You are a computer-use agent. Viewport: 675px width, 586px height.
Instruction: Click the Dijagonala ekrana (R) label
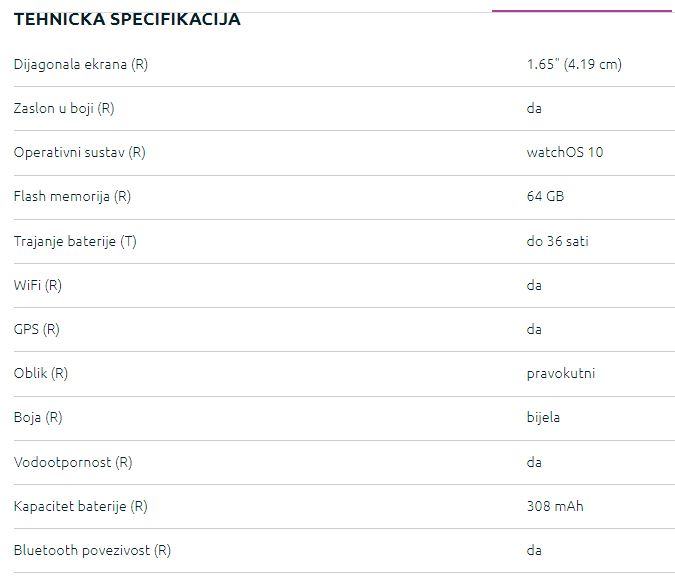point(81,64)
